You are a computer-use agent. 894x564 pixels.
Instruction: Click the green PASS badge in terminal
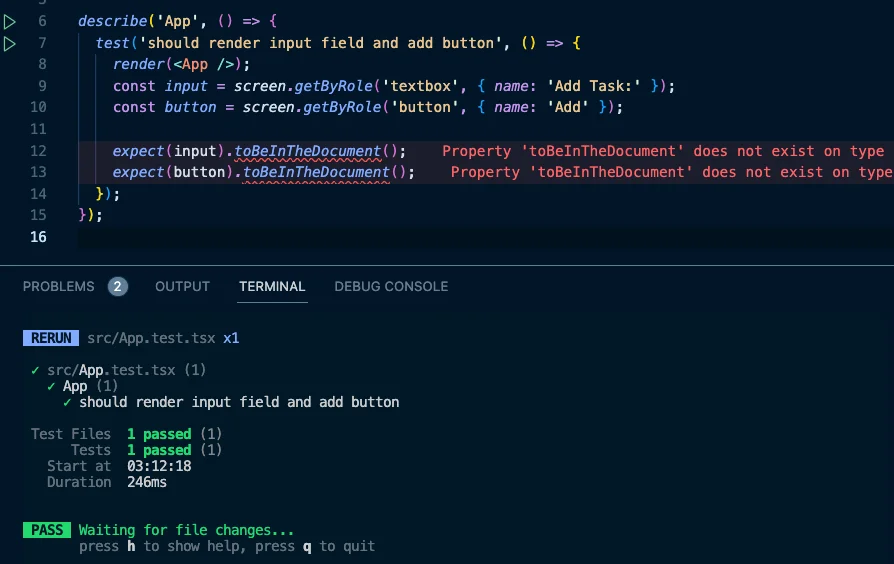click(x=47, y=530)
